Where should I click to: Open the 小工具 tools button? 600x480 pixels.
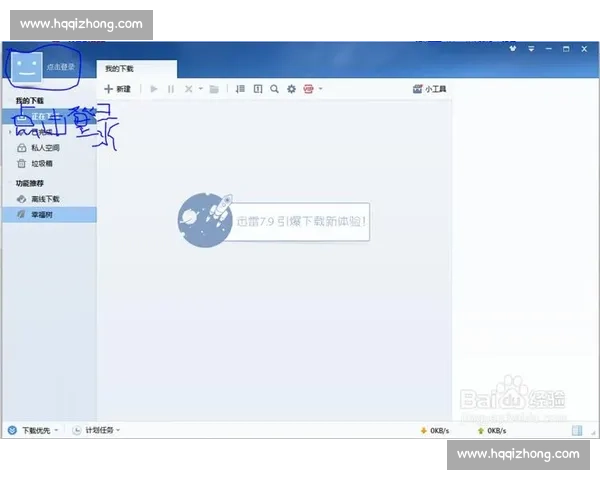429,89
